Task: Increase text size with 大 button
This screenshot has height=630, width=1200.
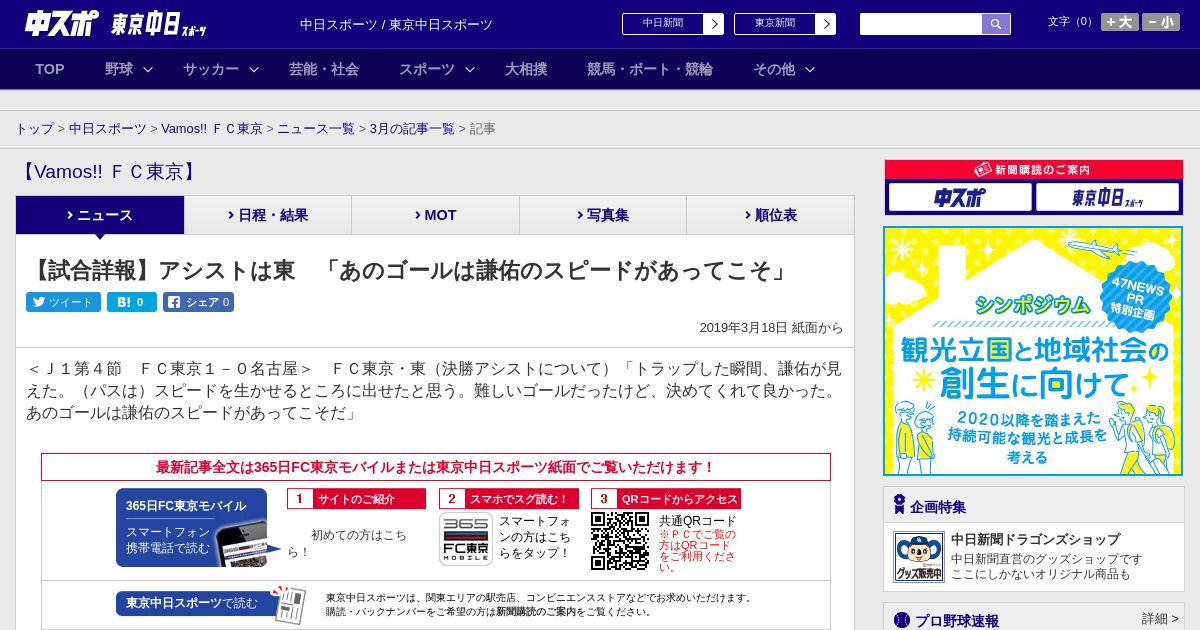Action: pos(1119,22)
